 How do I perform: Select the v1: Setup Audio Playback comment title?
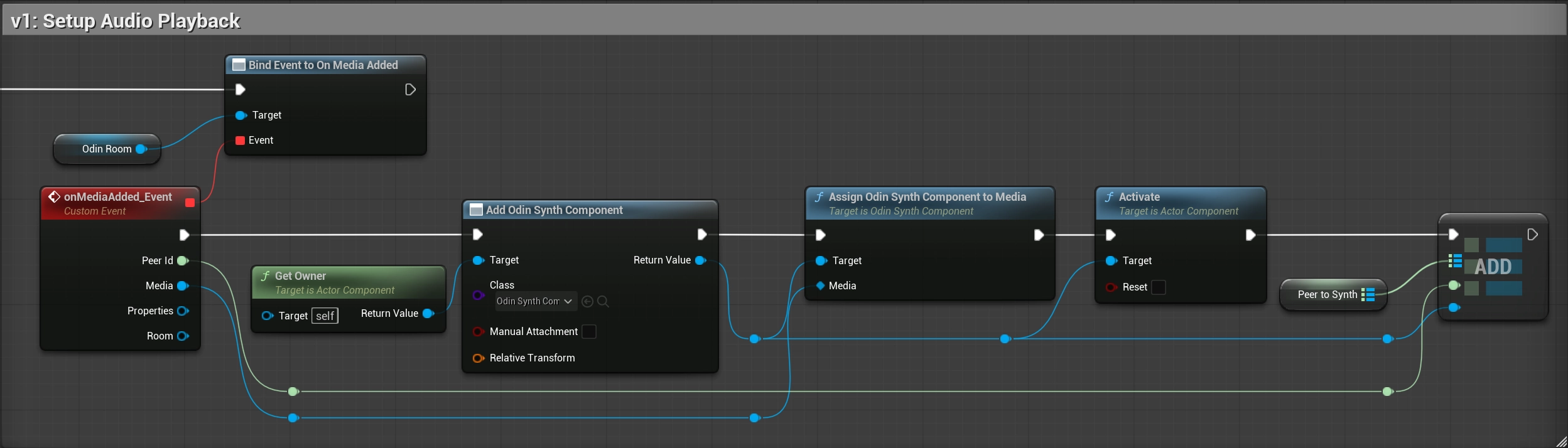click(126, 21)
